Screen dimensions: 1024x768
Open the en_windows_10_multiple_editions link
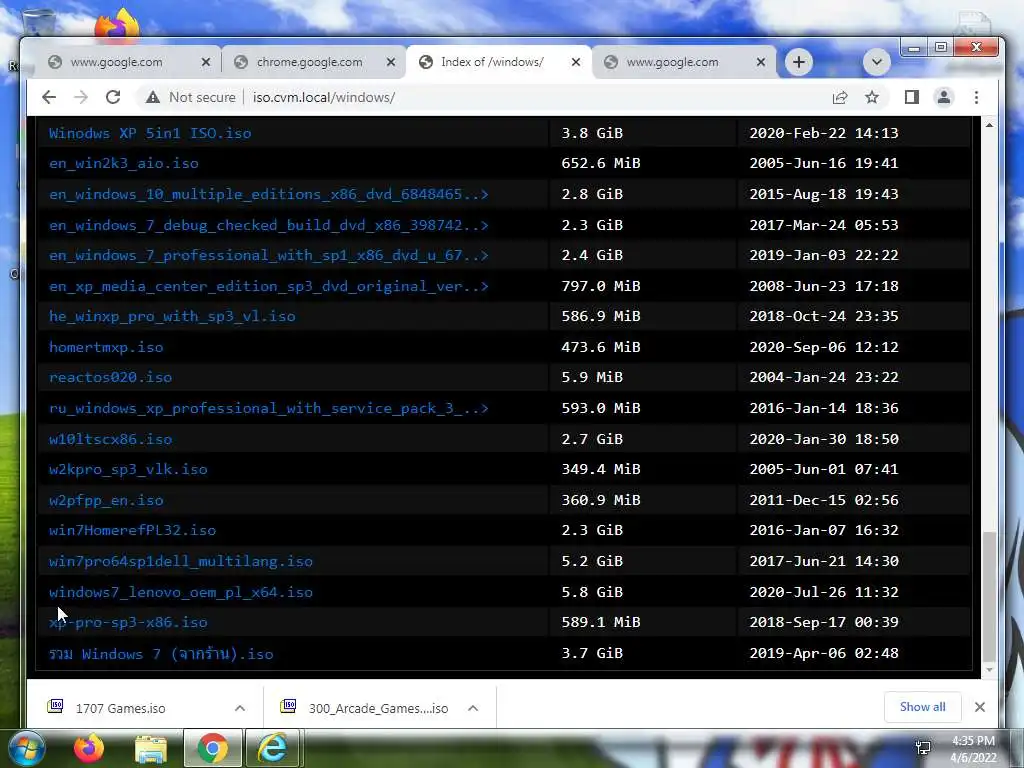268,194
